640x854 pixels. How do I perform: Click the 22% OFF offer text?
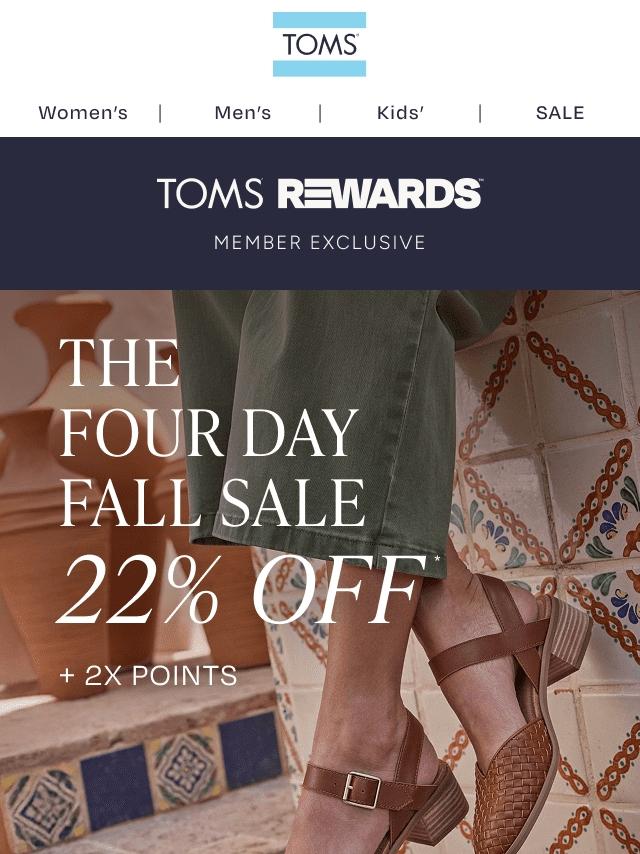tap(242, 589)
